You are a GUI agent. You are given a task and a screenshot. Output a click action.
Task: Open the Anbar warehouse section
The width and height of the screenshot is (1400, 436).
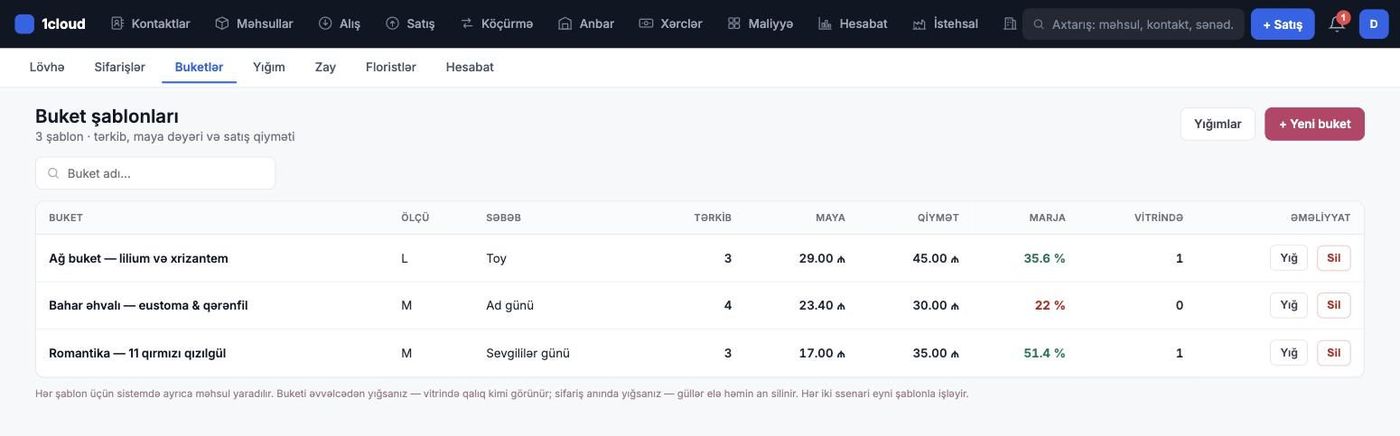(x=586, y=24)
